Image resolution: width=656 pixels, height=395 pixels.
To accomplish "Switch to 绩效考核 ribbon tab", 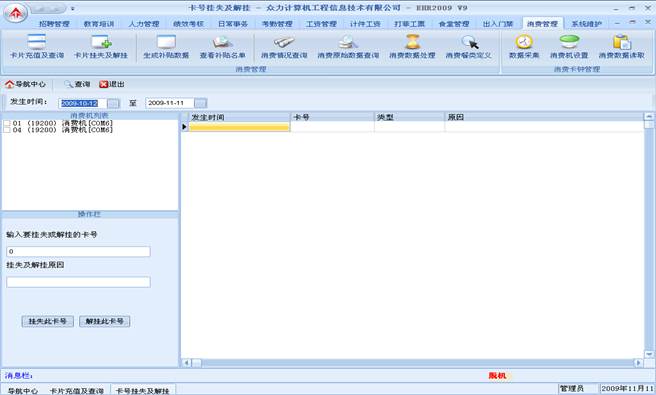I will (x=188, y=24).
